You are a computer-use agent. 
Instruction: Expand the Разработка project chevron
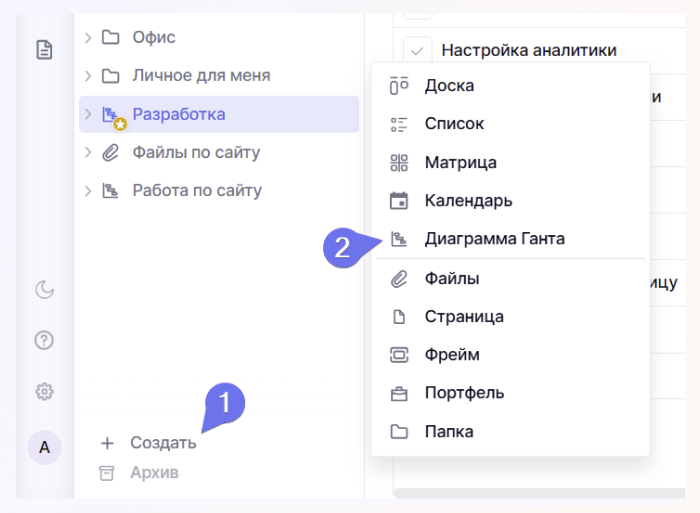coord(88,114)
